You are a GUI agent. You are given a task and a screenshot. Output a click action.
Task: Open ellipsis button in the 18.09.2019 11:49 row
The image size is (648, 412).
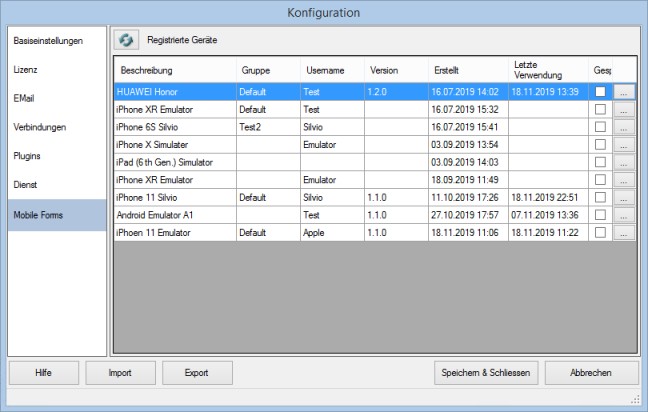click(x=624, y=180)
